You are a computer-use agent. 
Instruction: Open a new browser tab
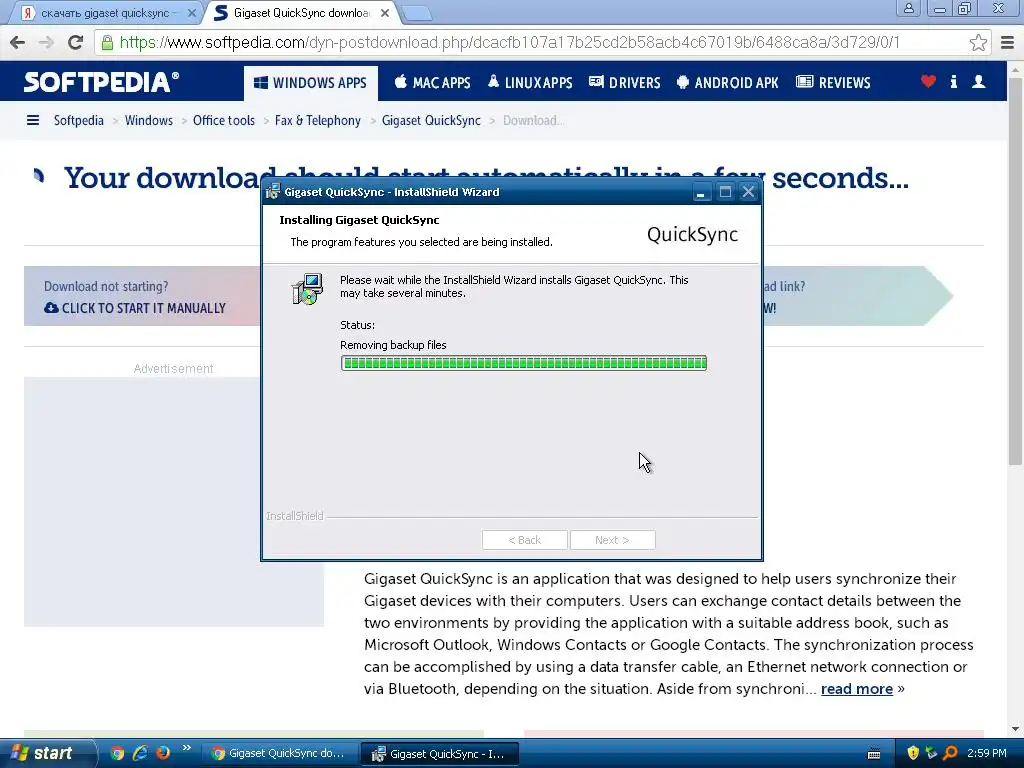pos(416,13)
